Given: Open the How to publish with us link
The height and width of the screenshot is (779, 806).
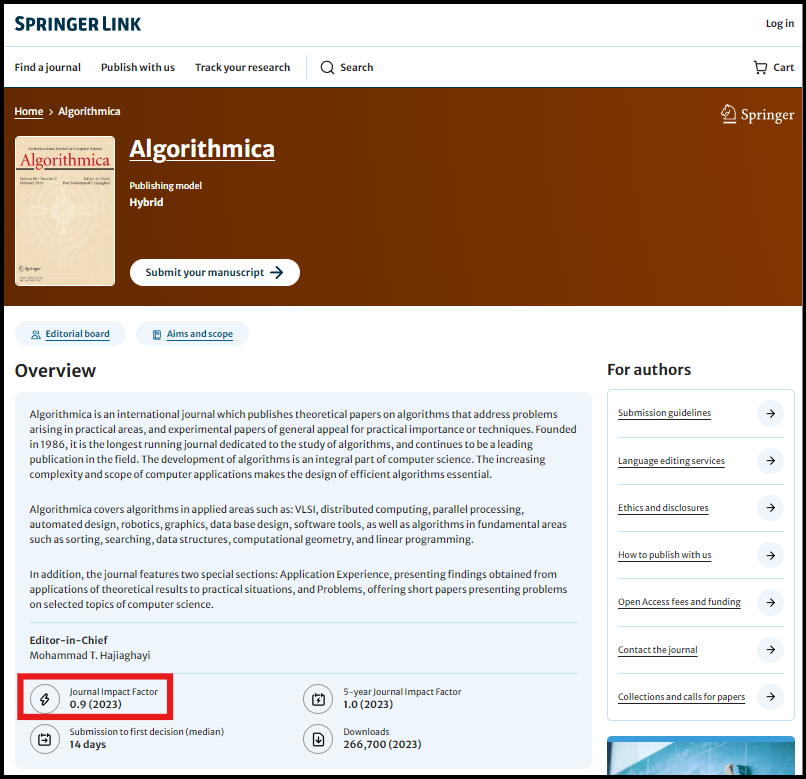Looking at the screenshot, I should pos(665,555).
